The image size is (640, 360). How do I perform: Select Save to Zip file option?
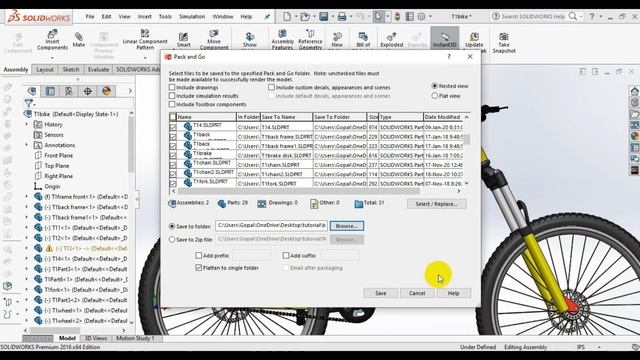pyautogui.click(x=172, y=240)
